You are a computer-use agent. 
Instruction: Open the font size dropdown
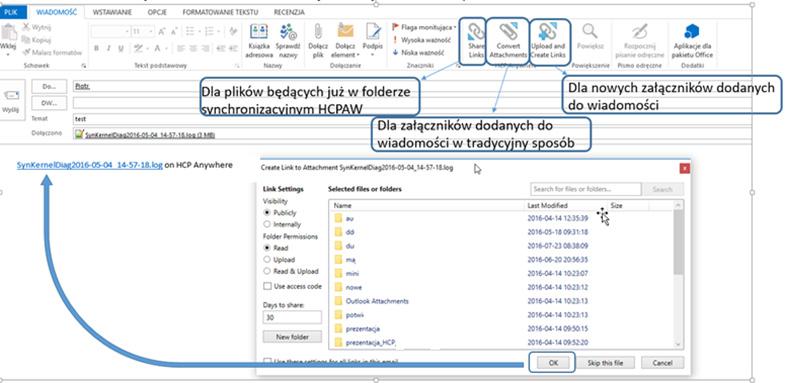pyautogui.click(x=151, y=32)
